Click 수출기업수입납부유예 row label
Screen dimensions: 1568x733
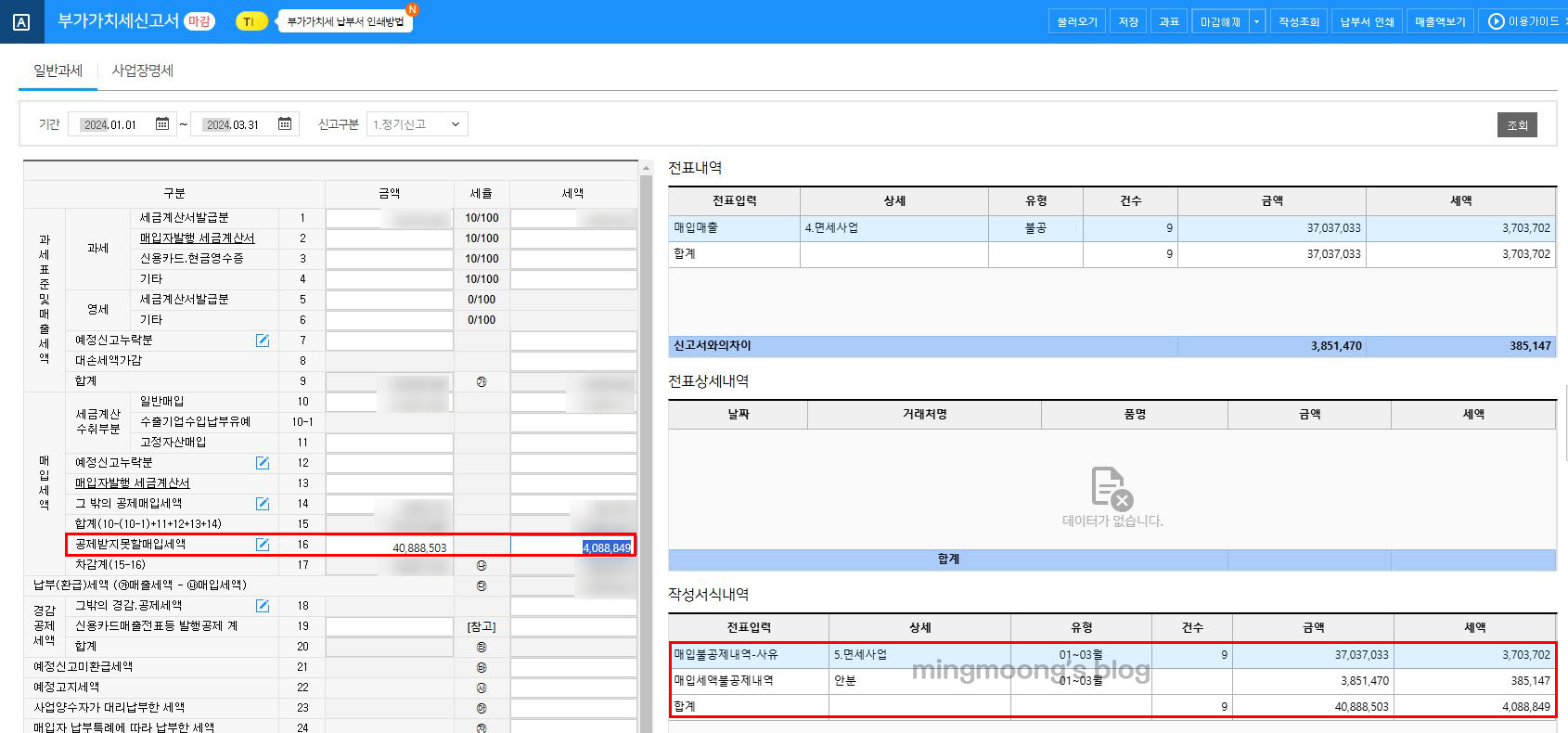(x=195, y=422)
